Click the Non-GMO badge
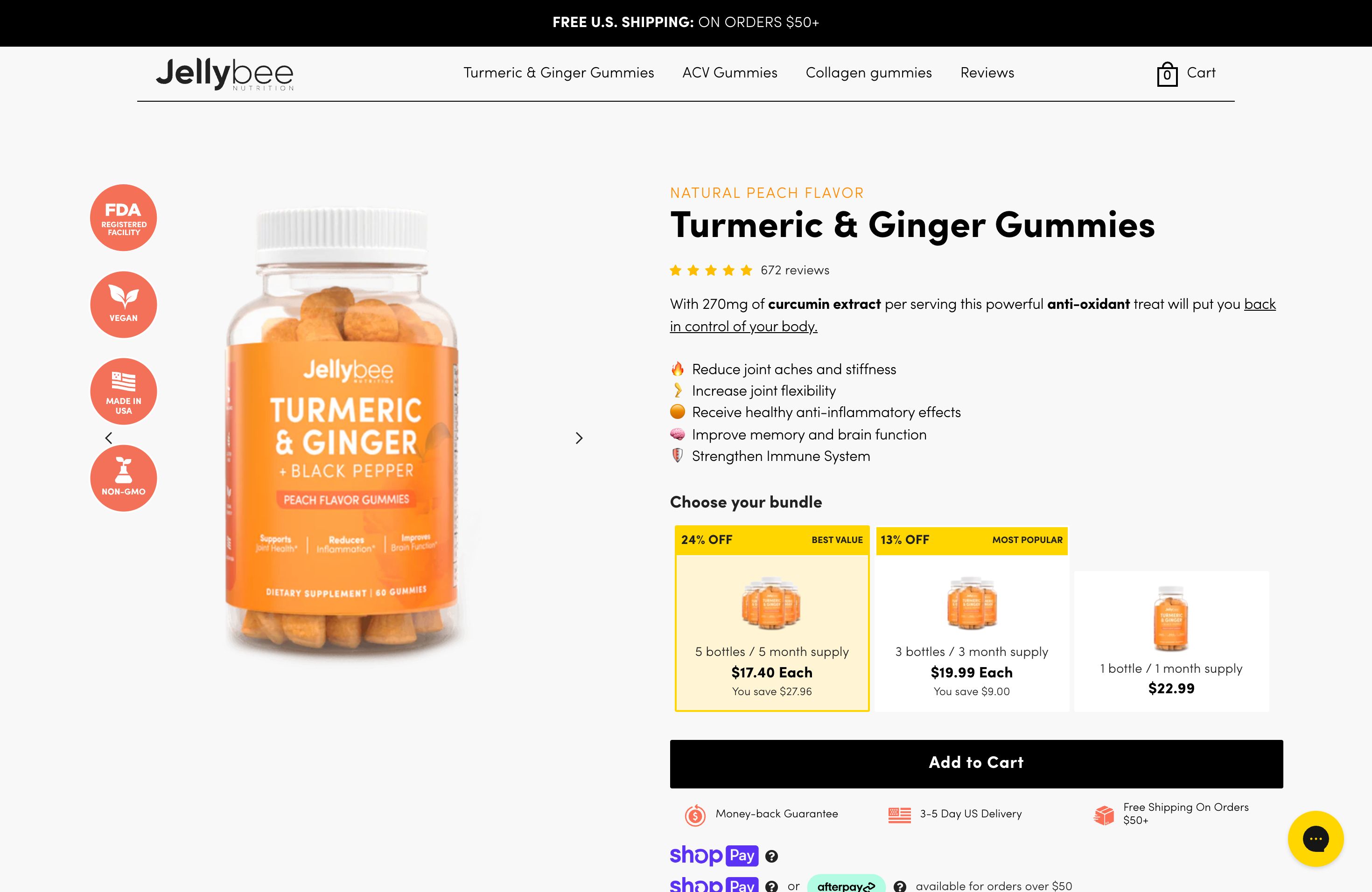1372x892 pixels. coord(123,478)
